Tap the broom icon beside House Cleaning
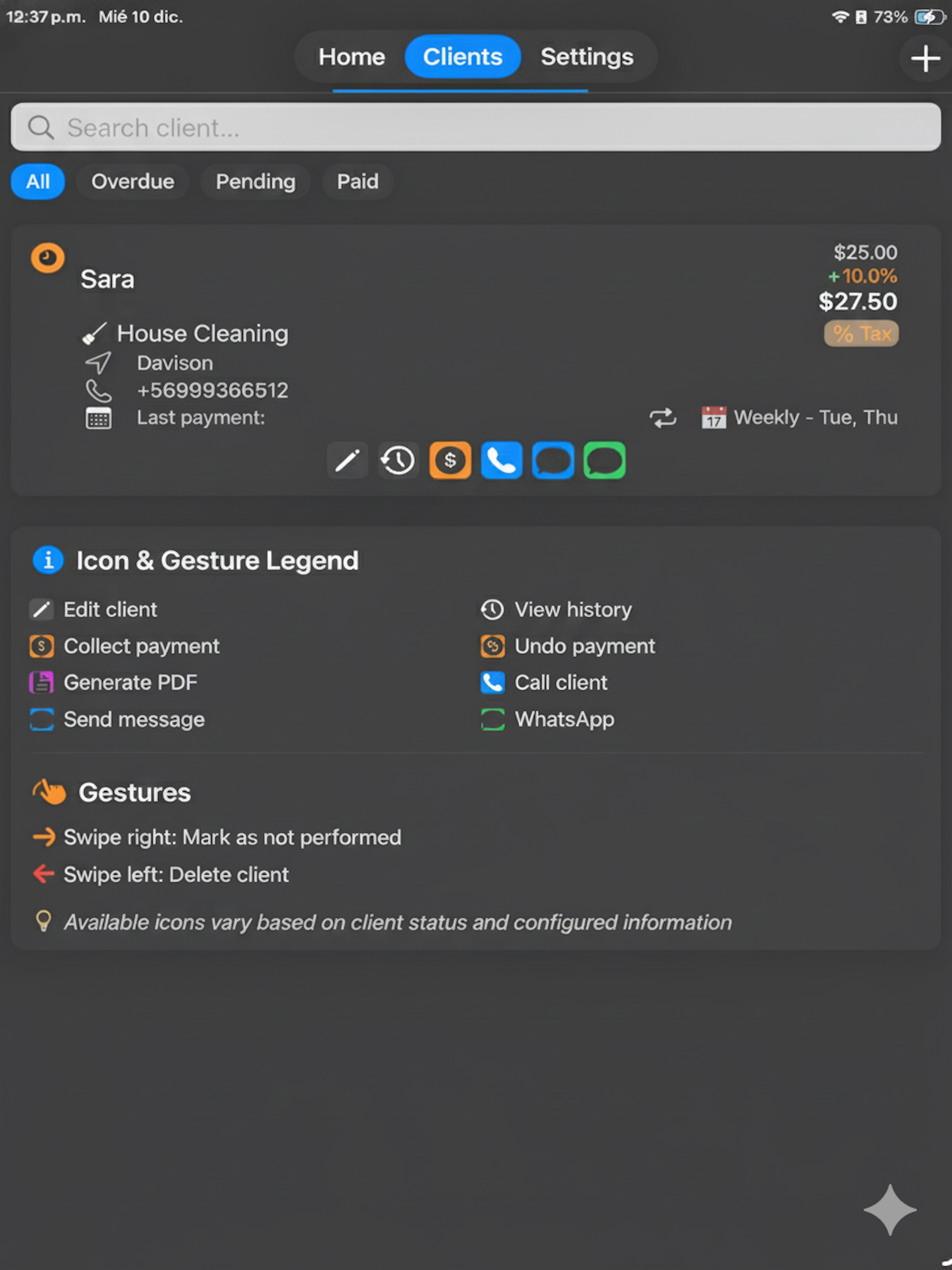The height and width of the screenshot is (1270, 952). click(94, 333)
